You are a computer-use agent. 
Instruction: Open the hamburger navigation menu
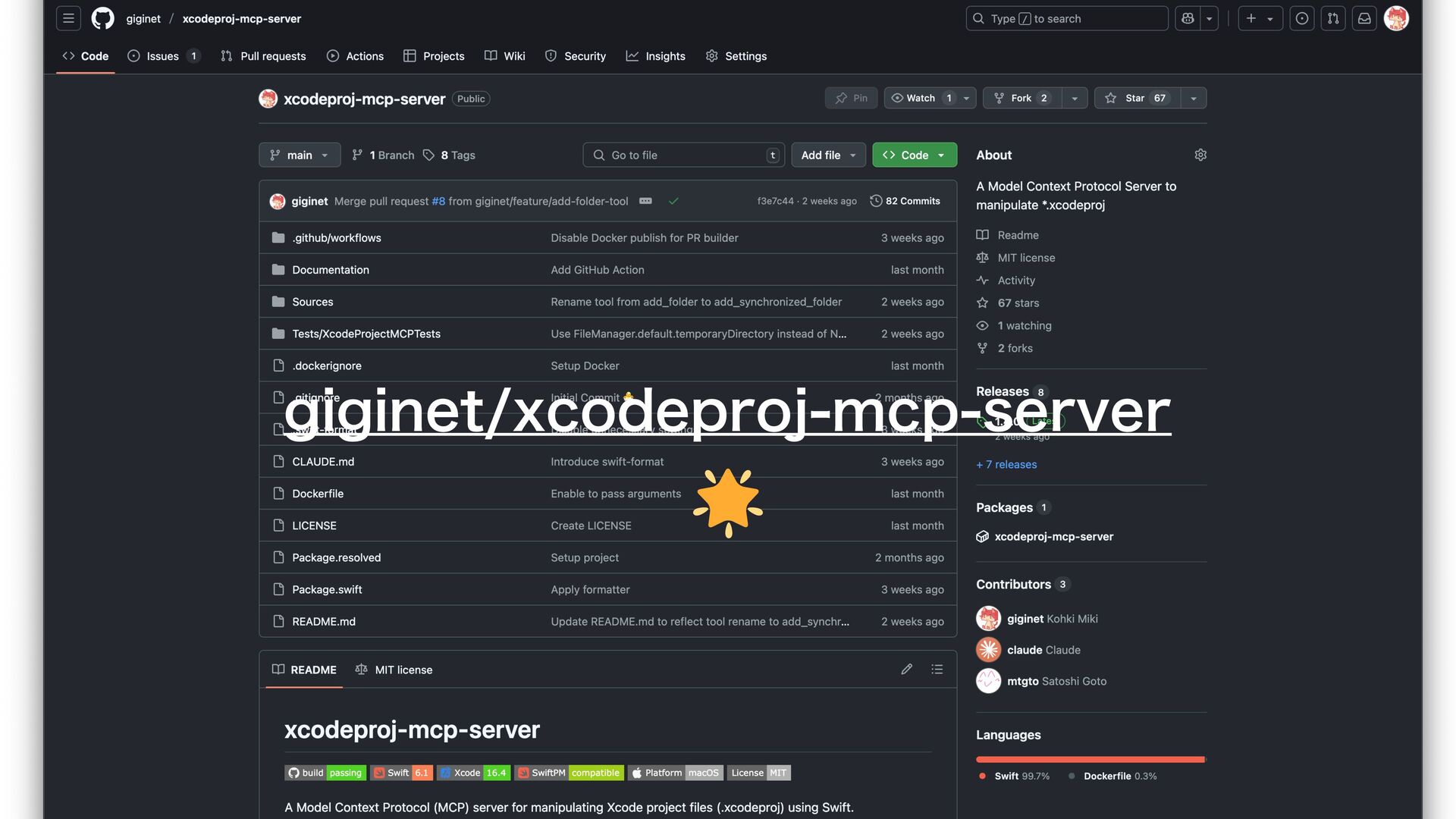[x=68, y=18]
